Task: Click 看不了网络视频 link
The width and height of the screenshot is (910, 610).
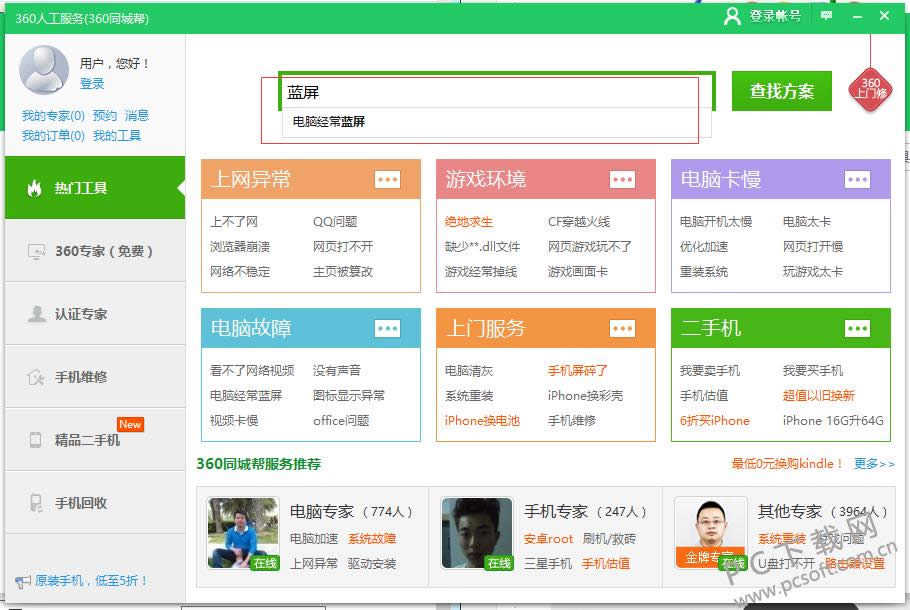Action: point(252,370)
